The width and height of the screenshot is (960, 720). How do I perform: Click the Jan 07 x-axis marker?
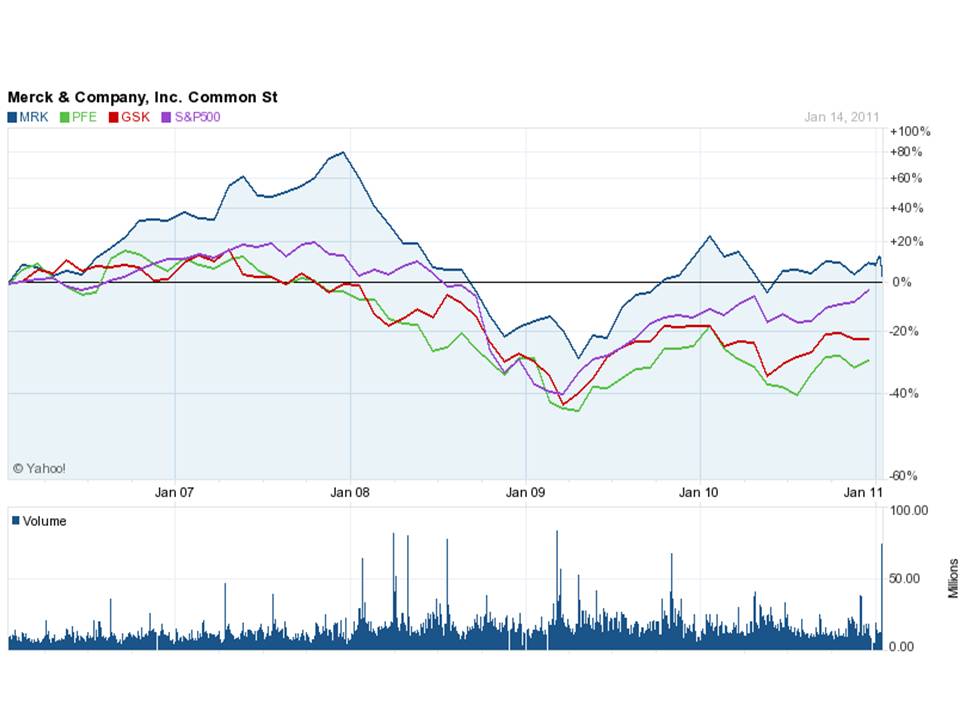coord(174,492)
